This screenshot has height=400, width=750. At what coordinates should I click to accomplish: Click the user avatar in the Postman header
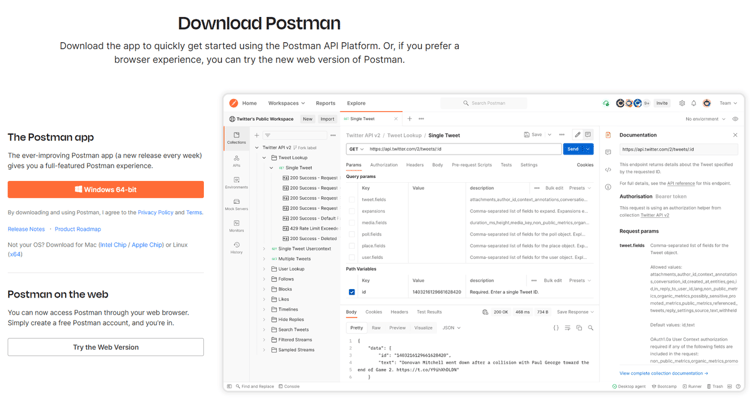707,103
